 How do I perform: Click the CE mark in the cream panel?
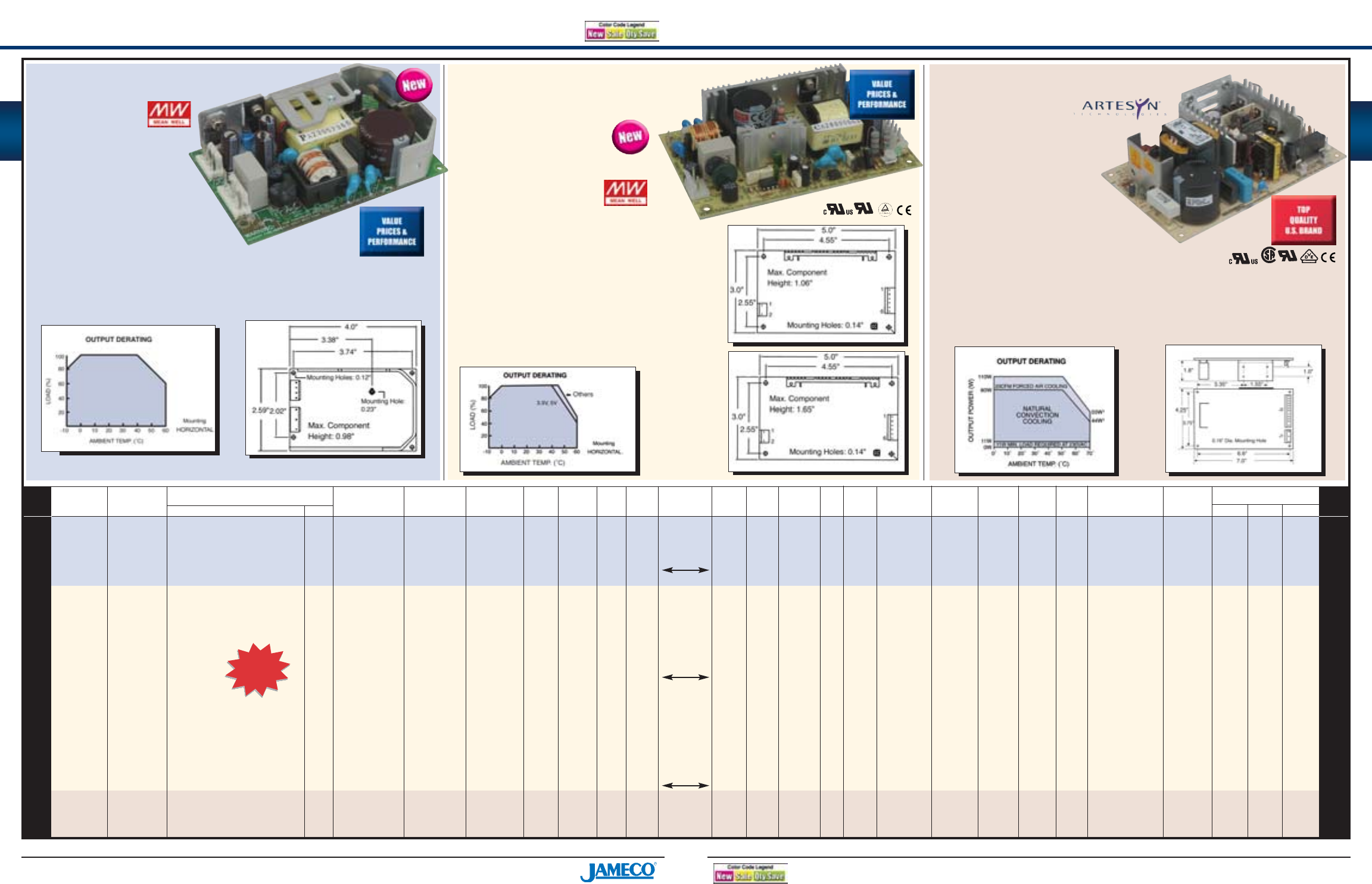click(904, 210)
